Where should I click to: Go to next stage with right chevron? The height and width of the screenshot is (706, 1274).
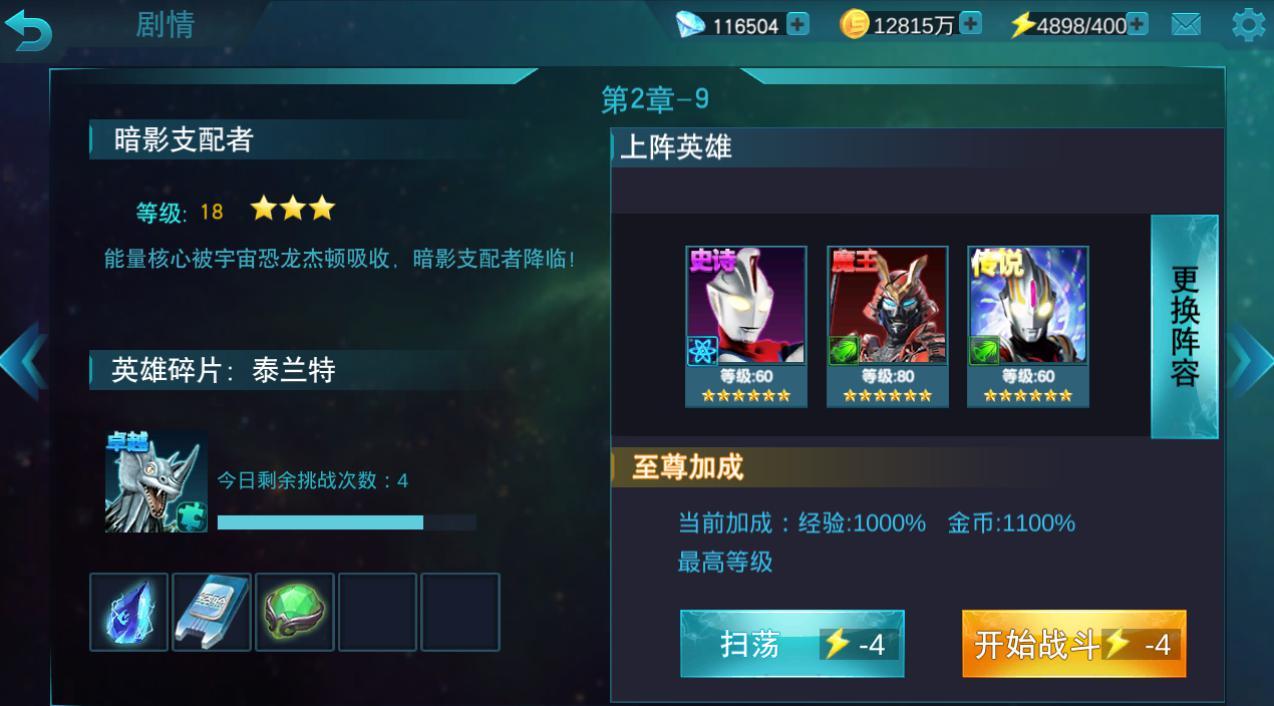(x=1250, y=360)
